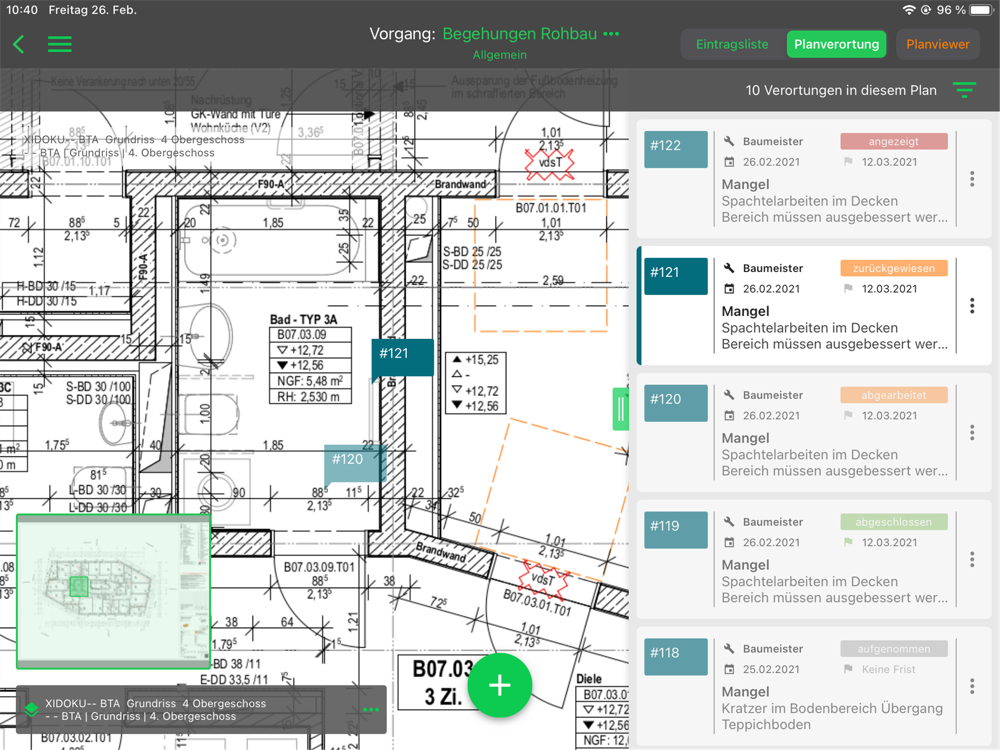Viewport: 1000px width, 750px height.
Task: Click green side panel drag handle
Action: tap(620, 408)
